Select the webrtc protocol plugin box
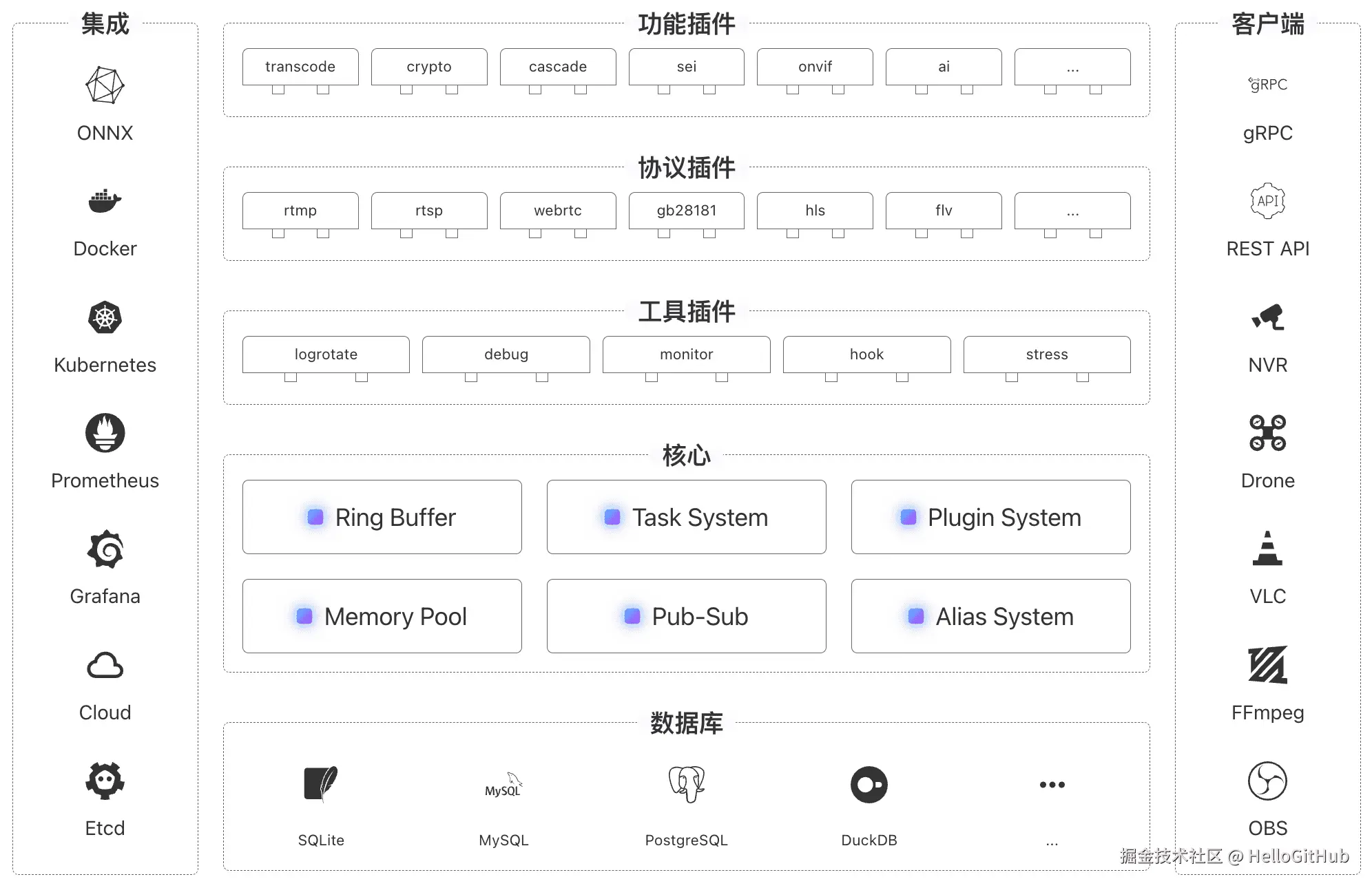This screenshot has height=888, width=1372. (558, 211)
